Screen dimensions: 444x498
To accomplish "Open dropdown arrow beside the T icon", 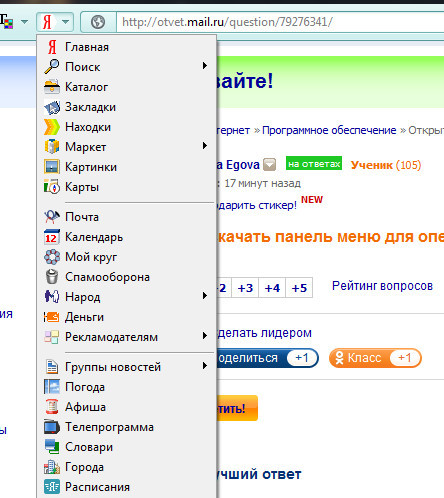I will tap(24, 22).
